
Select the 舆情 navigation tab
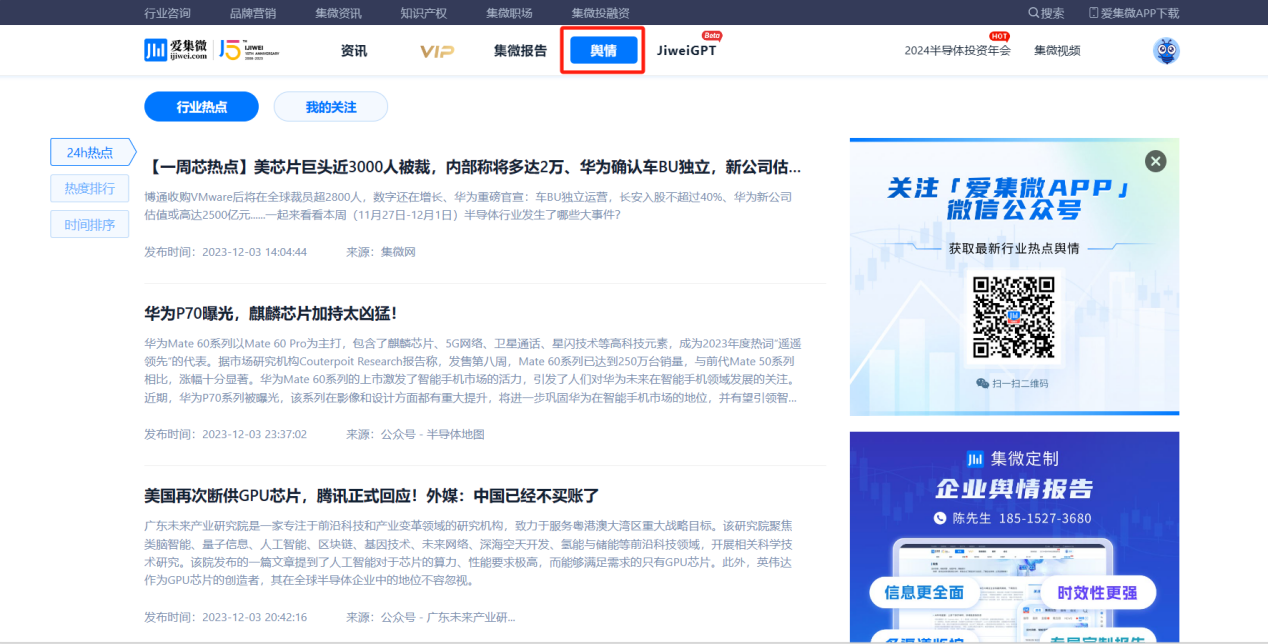603,51
